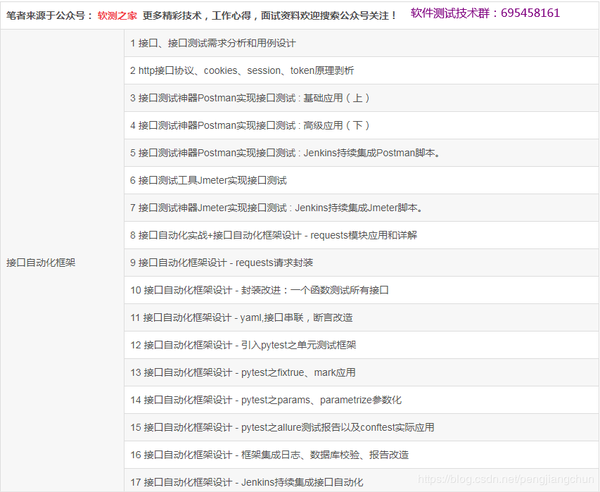Select row 12 引入pytest之单元测试框架
This screenshot has height=492, width=600.
point(362,345)
